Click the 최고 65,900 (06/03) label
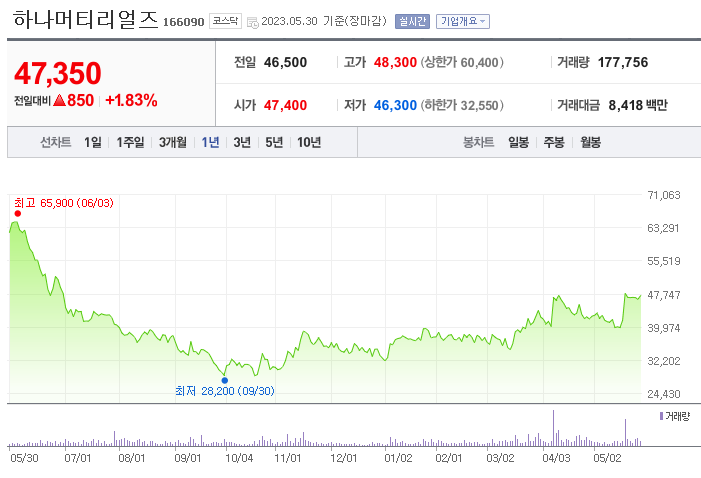This screenshot has height=478, width=701. [64, 203]
